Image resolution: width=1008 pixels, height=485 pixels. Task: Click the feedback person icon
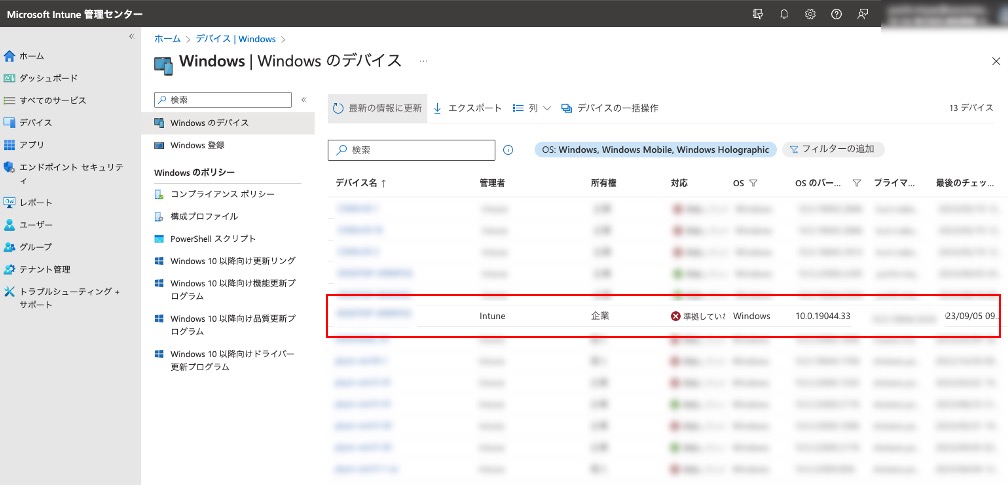click(x=863, y=14)
